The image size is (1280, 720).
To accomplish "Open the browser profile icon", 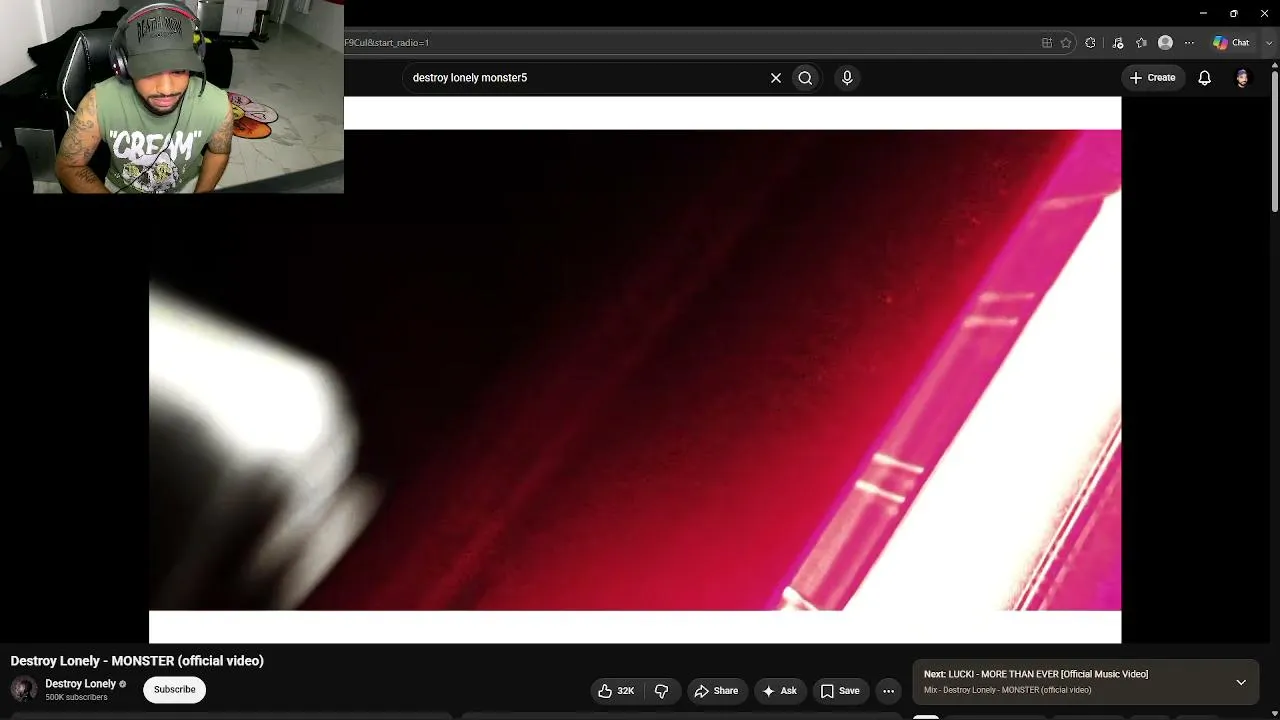I will [x=1165, y=43].
